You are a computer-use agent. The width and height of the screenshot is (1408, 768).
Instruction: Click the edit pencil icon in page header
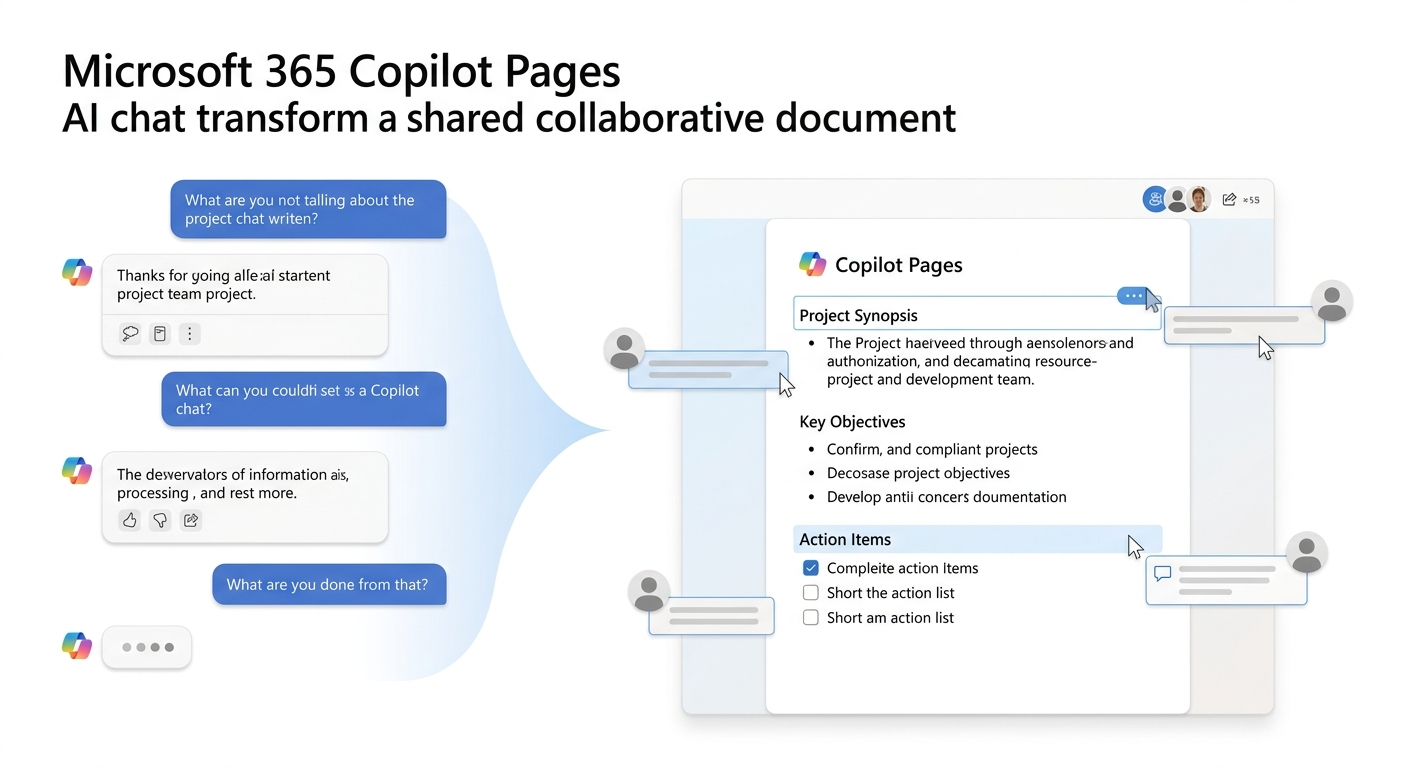(1229, 199)
